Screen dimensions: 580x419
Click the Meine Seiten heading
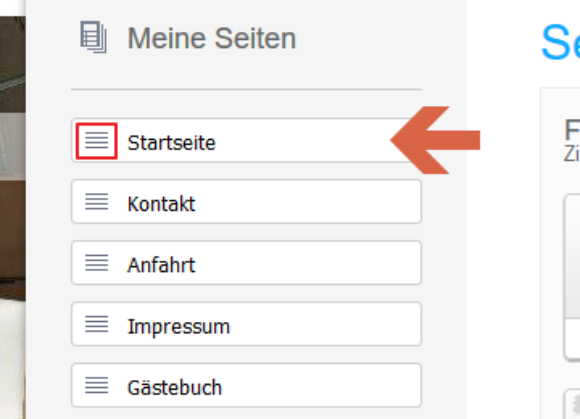(212, 38)
